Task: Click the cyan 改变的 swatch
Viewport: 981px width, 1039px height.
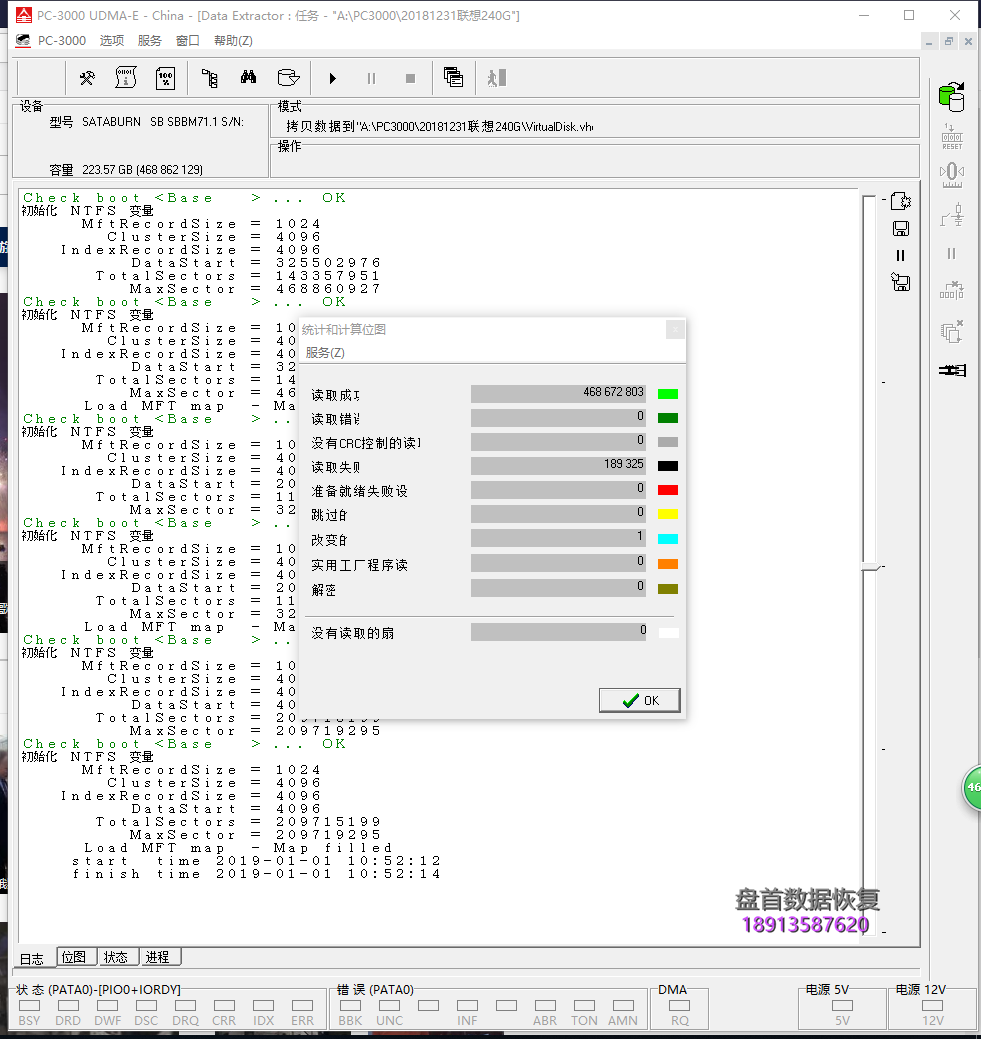Action: click(667, 539)
